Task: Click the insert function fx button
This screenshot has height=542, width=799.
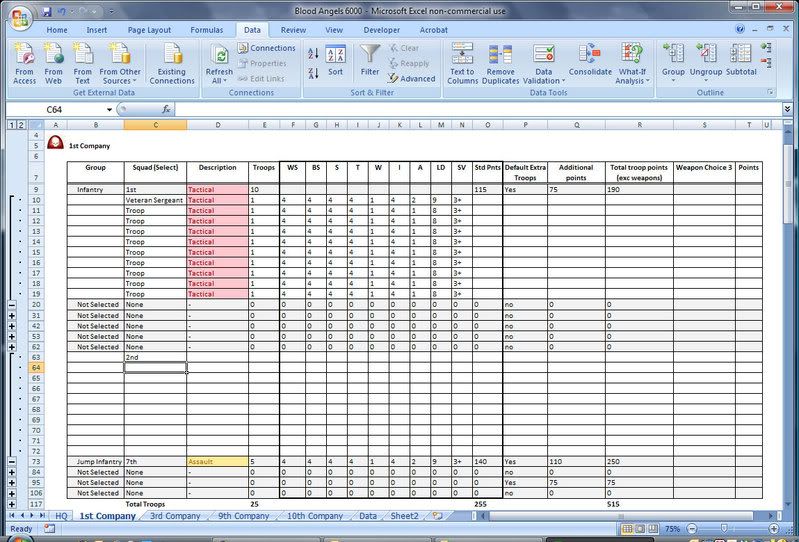Action: (166, 109)
